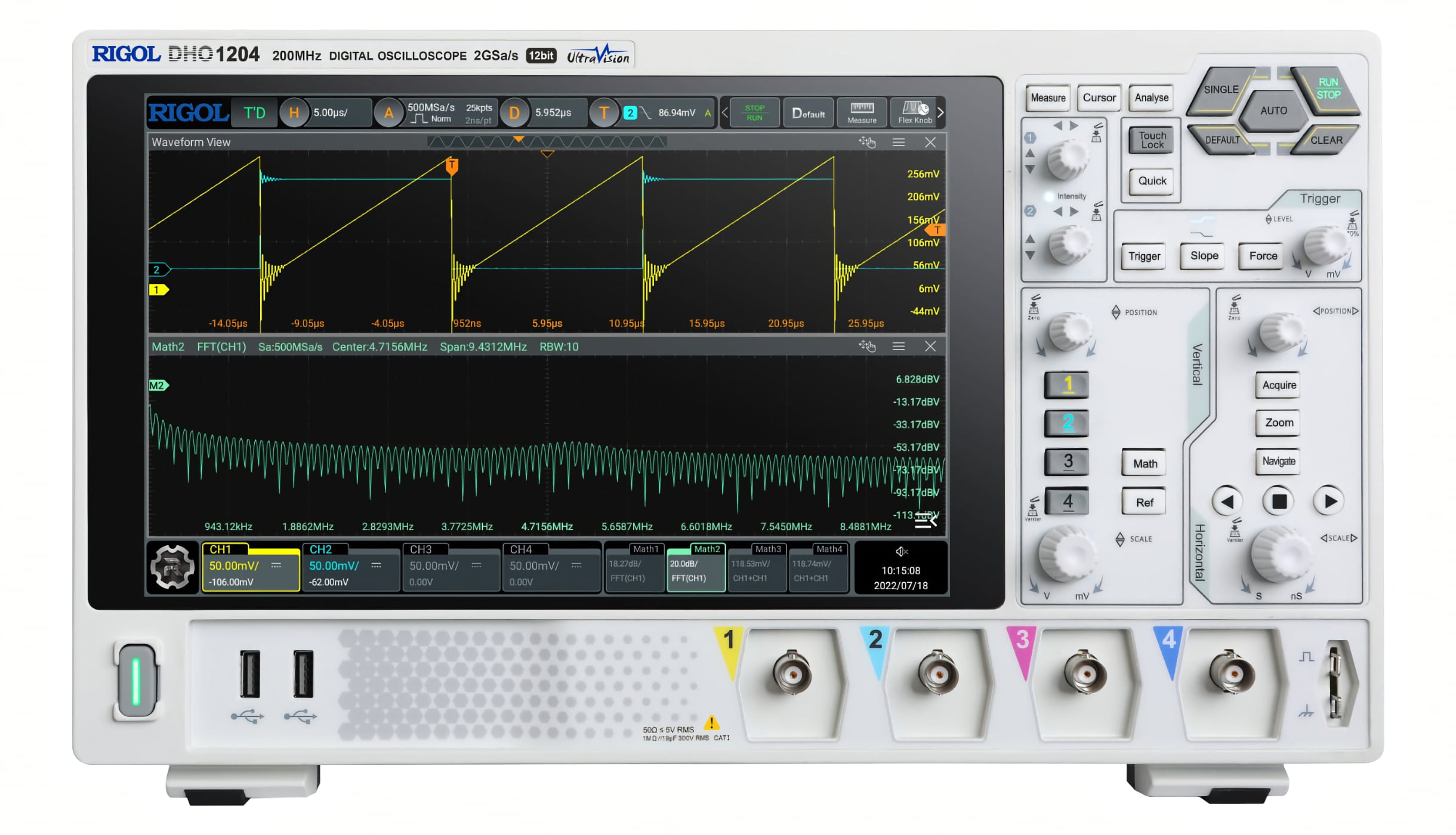This screenshot has height=835, width=1456.
Task: Click the orange trigger level marker at right edge
Action: point(935,230)
